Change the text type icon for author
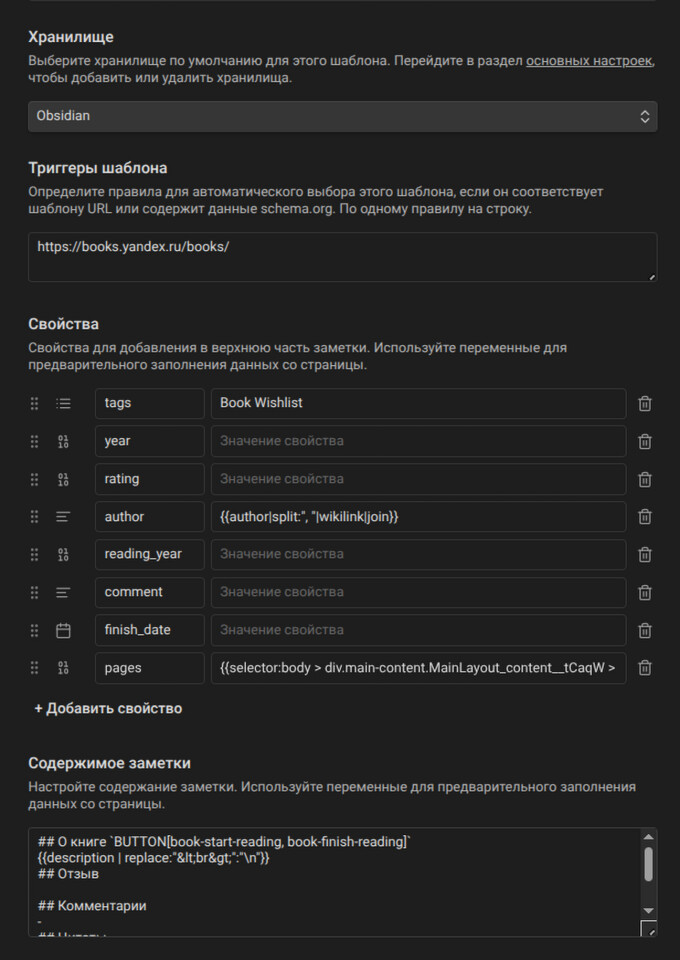This screenshot has width=680, height=960. (x=63, y=517)
